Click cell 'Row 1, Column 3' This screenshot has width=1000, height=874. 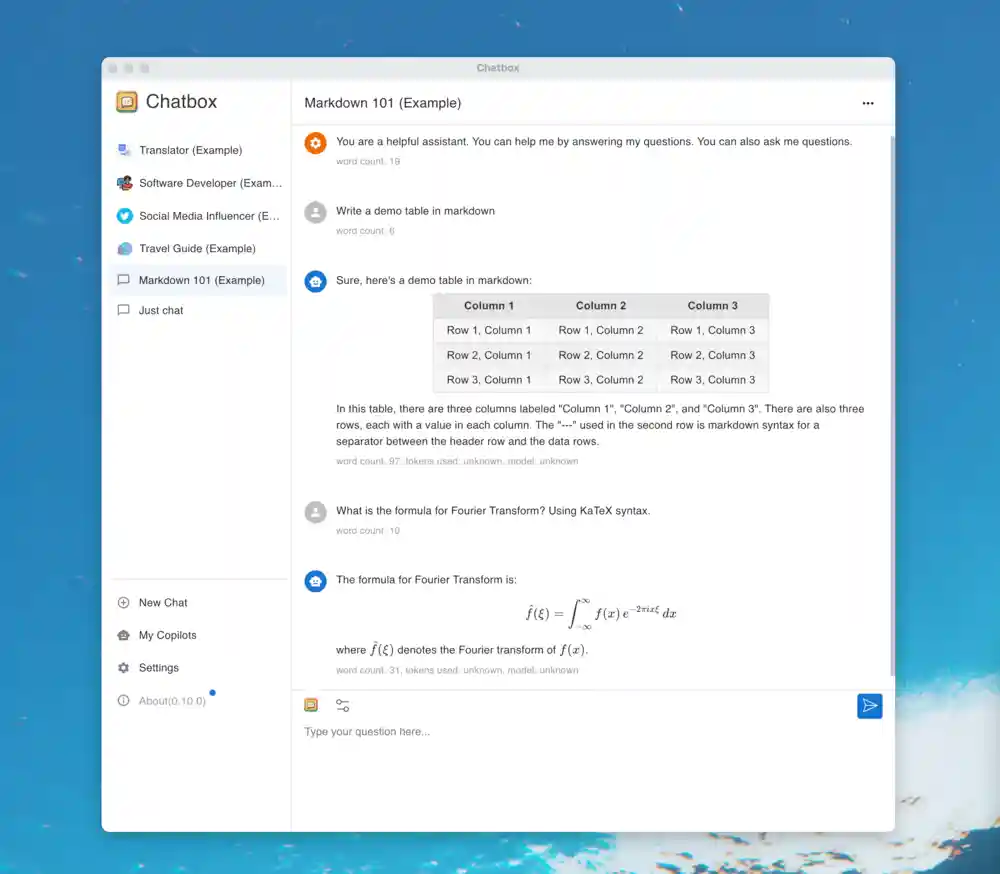point(712,330)
